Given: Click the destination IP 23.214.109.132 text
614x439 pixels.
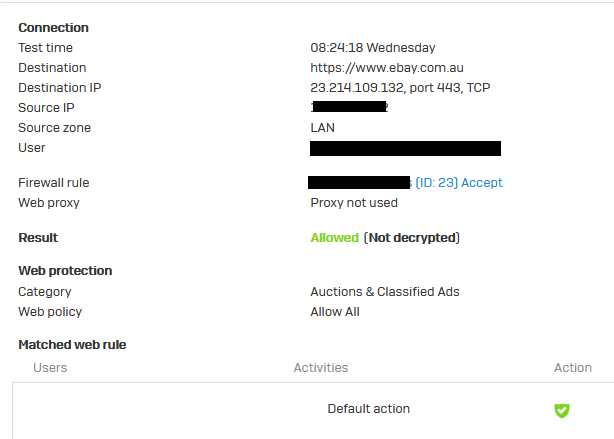Looking at the screenshot, I should point(357,87).
